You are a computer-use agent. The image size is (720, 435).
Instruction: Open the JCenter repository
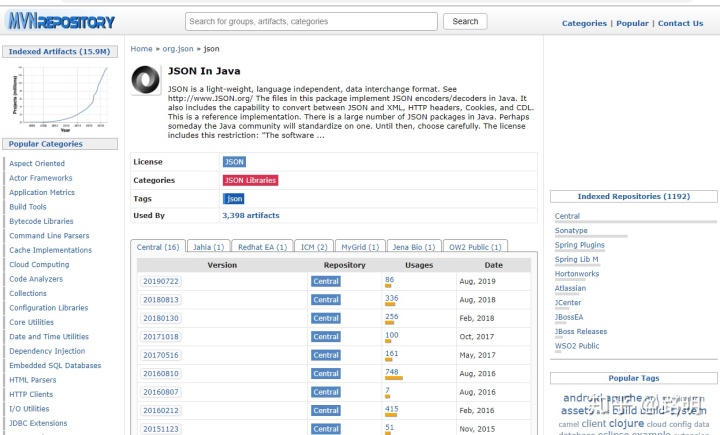click(568, 302)
